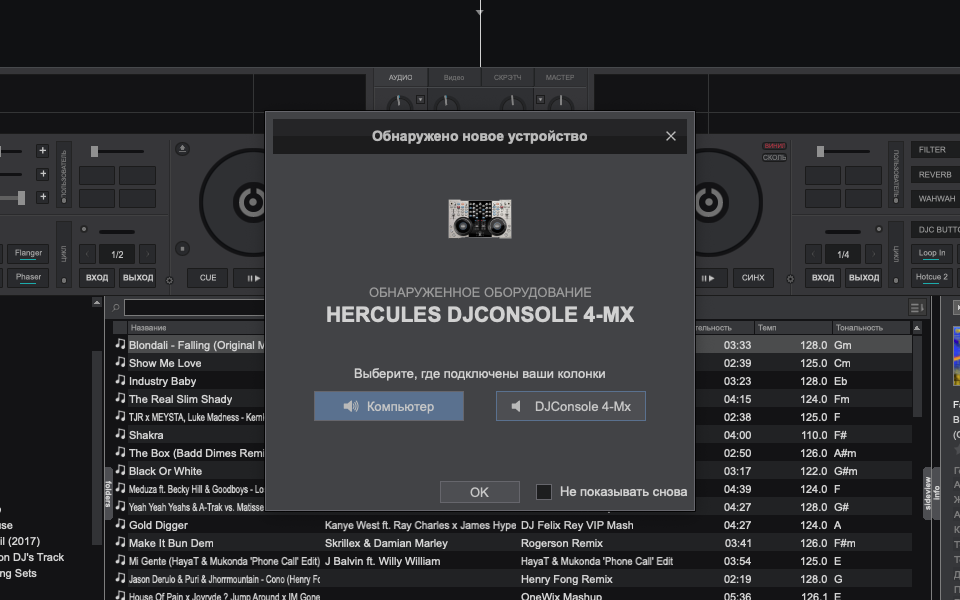Toggle the Flanger effect
960x600 pixels.
pyautogui.click(x=28, y=253)
